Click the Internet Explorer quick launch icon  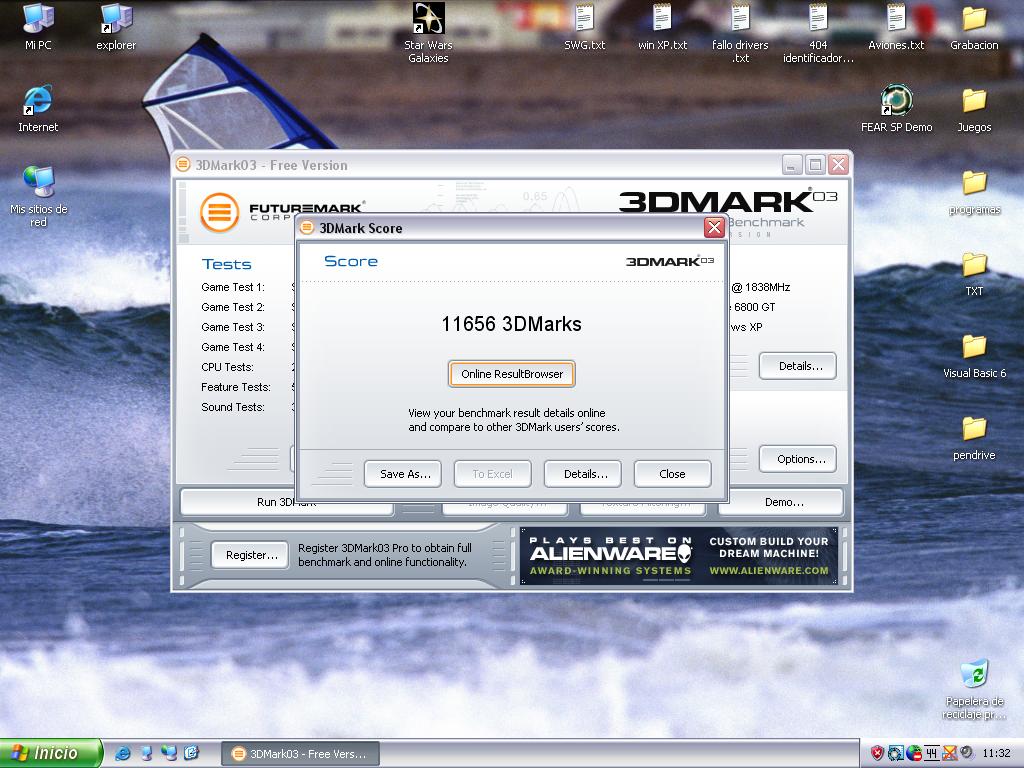pos(122,753)
